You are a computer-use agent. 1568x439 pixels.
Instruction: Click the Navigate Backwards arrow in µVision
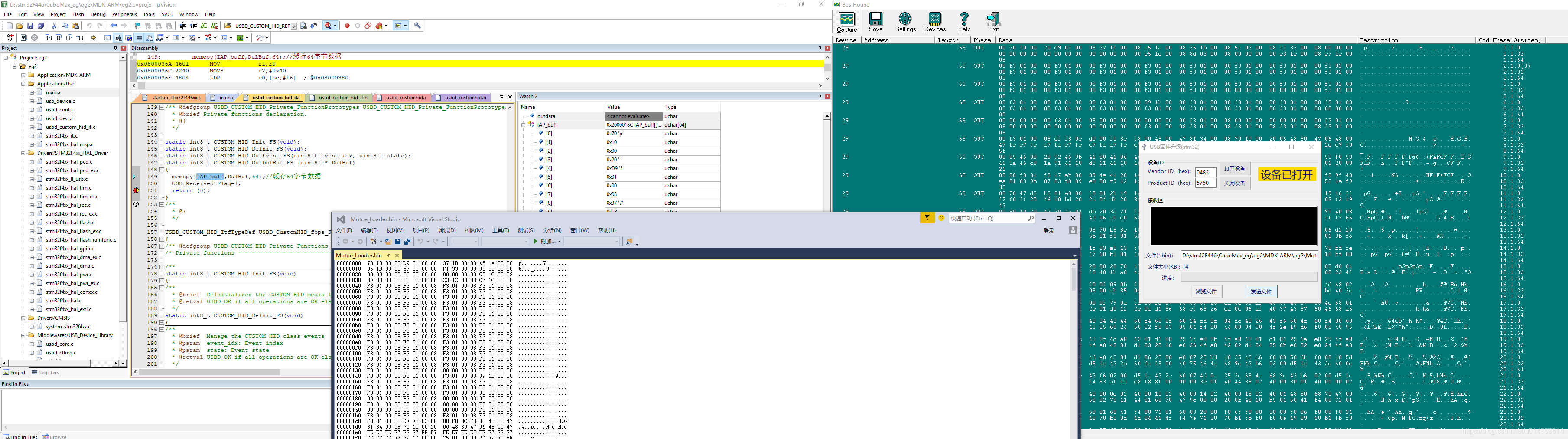point(113,26)
